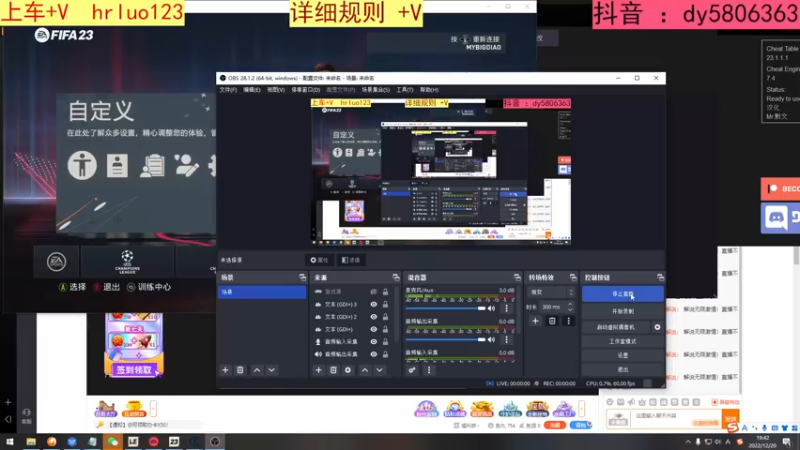Open the Windows Start menu
This screenshot has width=800, height=450.
point(10,442)
